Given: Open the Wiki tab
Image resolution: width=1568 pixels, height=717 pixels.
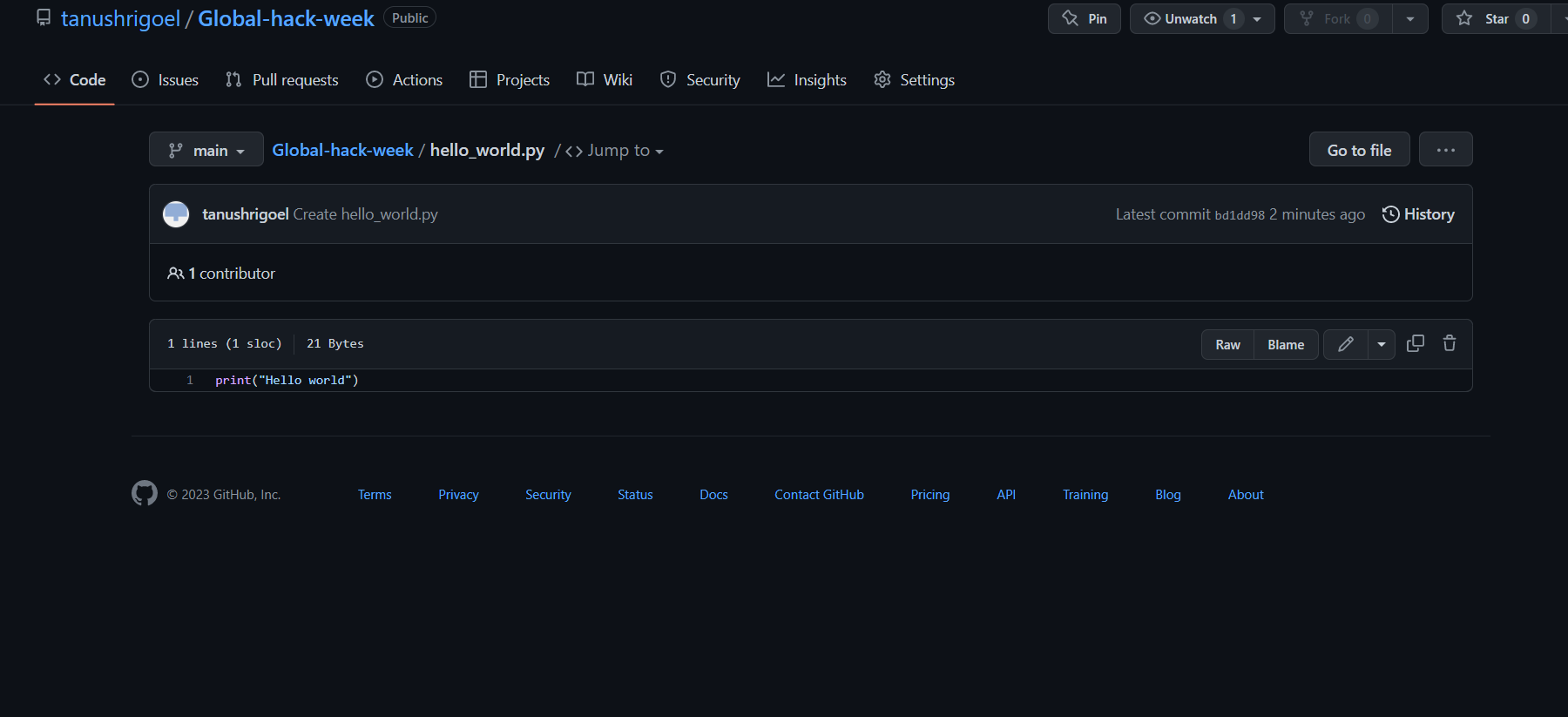Looking at the screenshot, I should point(605,79).
